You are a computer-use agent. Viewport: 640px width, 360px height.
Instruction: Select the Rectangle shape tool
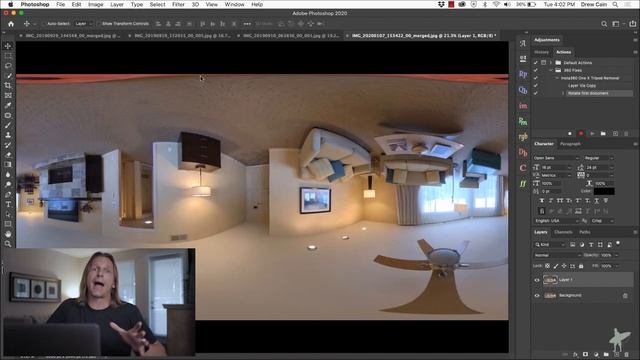coord(8,224)
